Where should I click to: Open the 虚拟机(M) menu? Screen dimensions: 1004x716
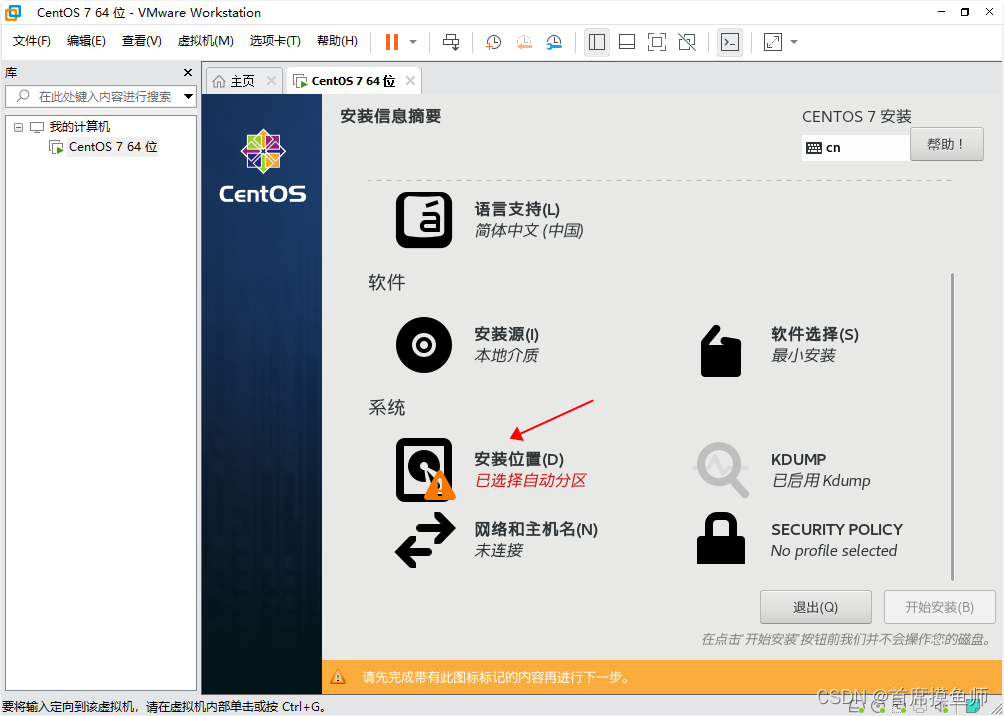(206, 41)
